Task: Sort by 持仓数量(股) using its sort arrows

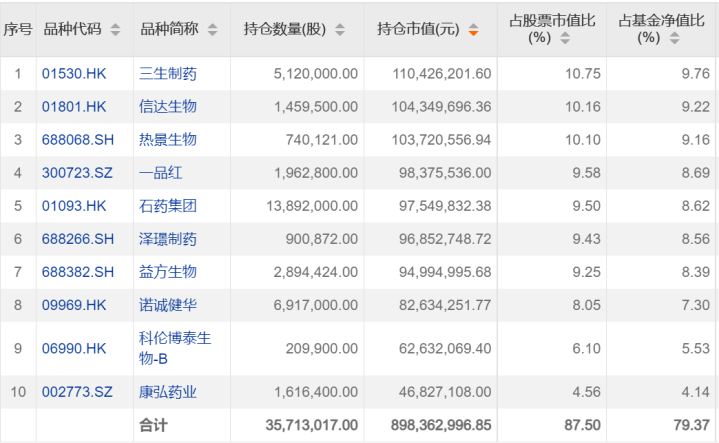Action: [340, 30]
